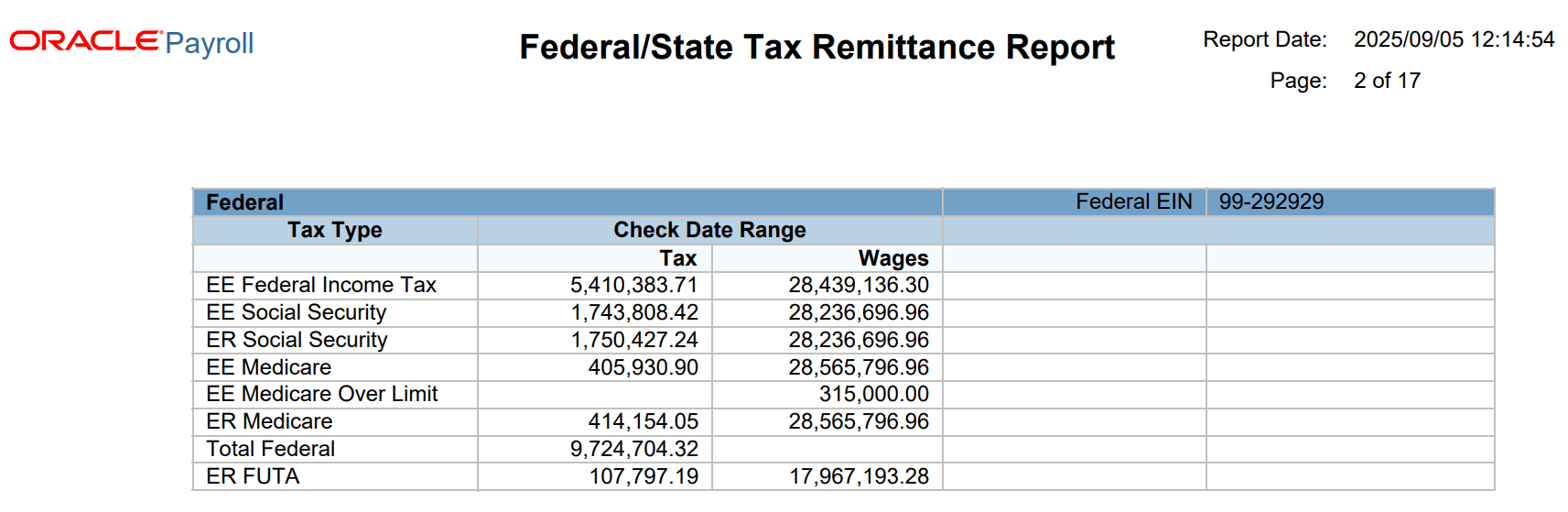
Task: Select the EE Medicare row label
Action: [268, 367]
